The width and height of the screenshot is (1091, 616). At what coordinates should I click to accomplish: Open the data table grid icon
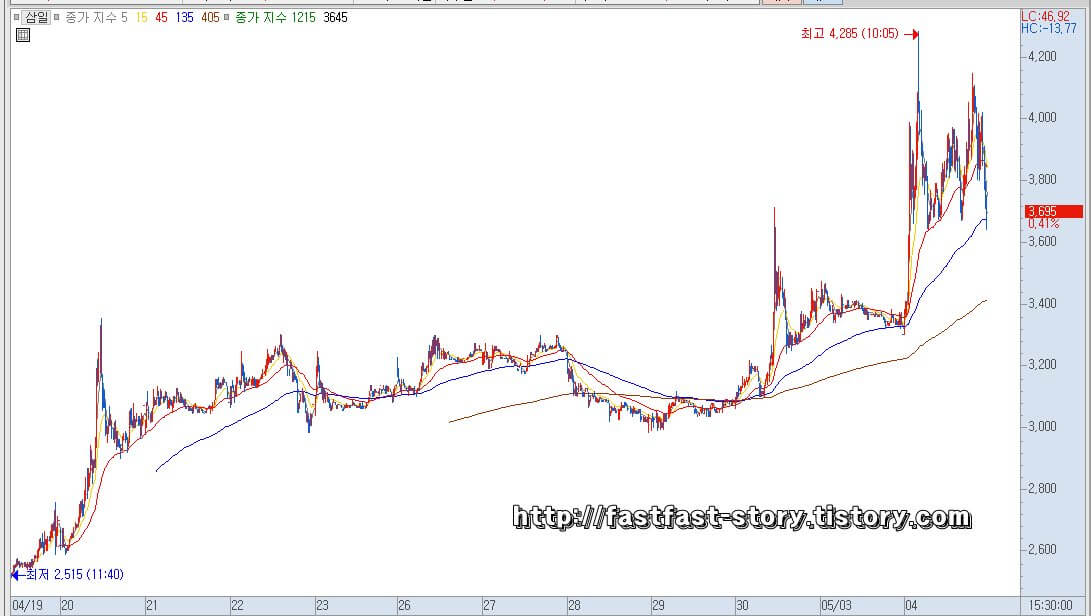23,35
